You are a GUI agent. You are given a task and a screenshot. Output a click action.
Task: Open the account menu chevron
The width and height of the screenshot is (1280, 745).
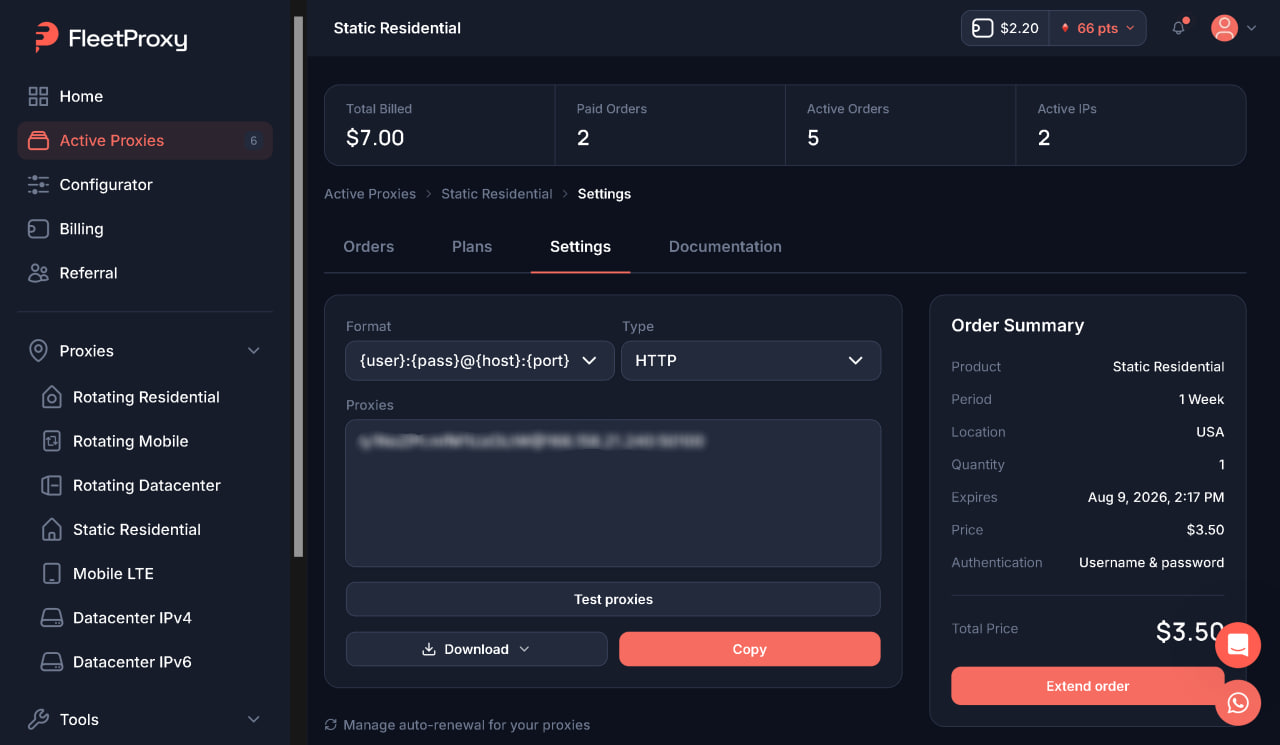click(x=1251, y=28)
